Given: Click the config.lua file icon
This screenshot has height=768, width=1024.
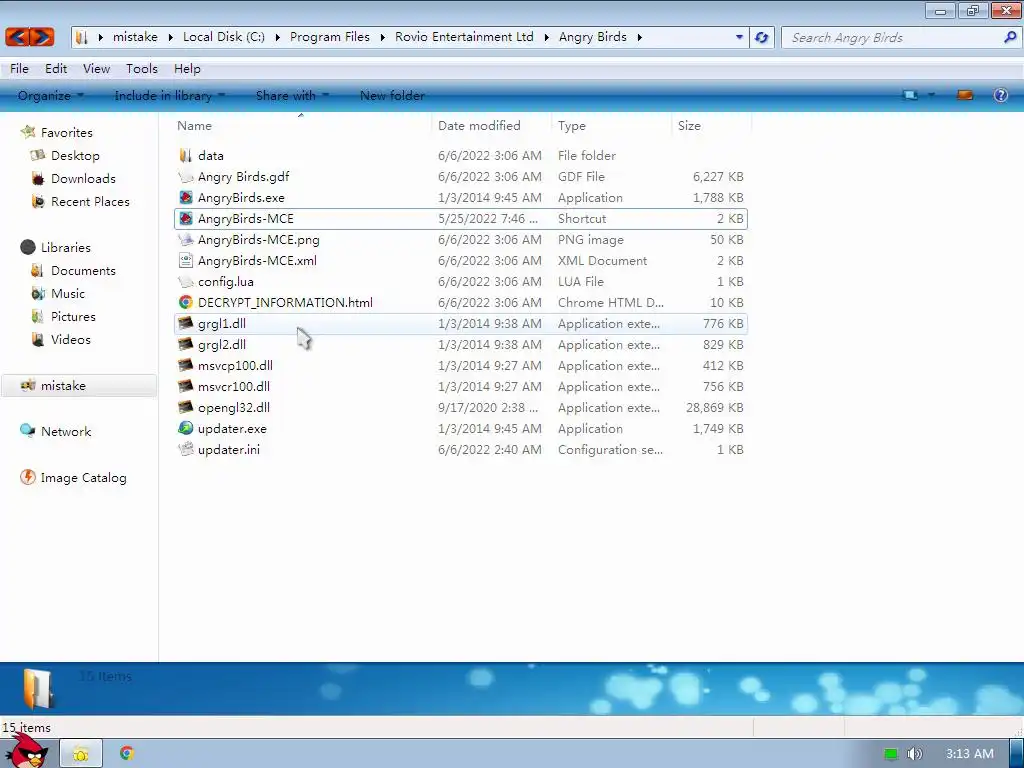Looking at the screenshot, I should (185, 281).
